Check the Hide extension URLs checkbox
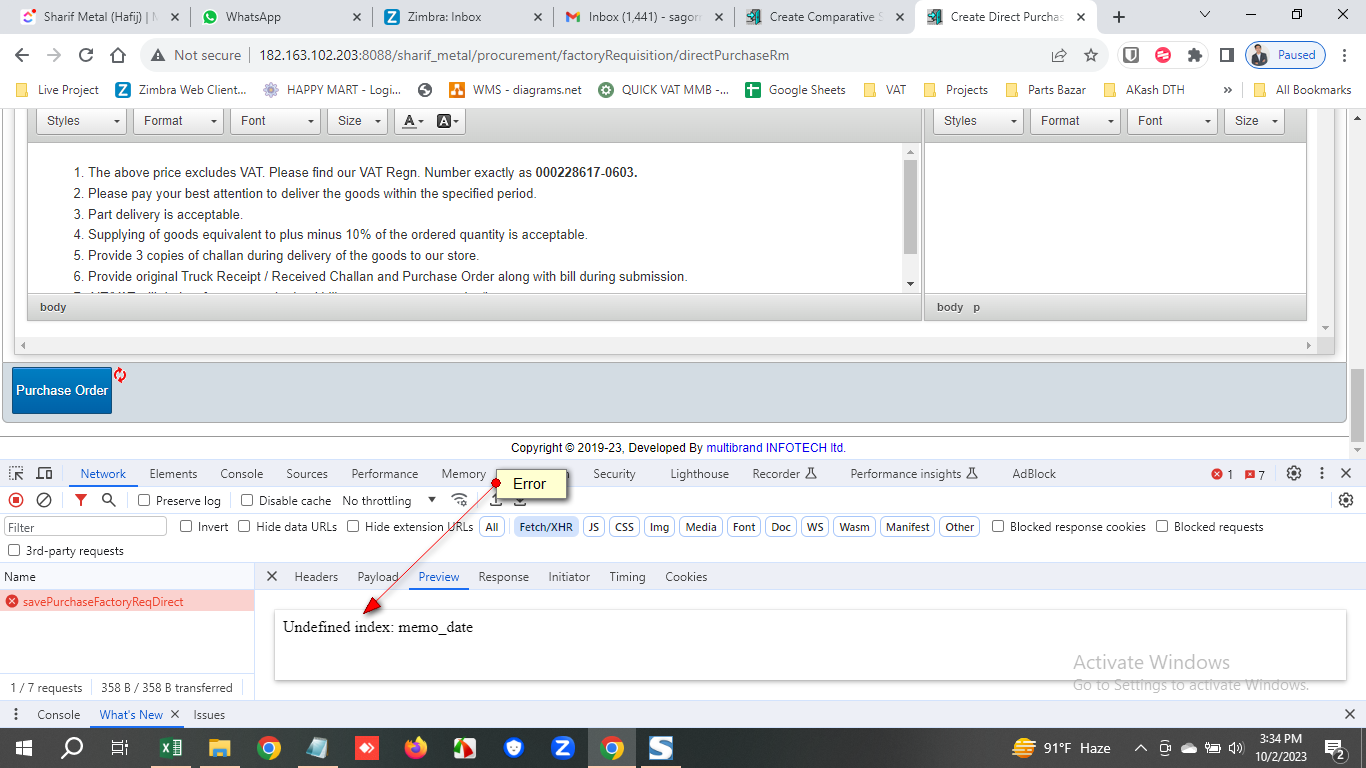Image resolution: width=1366 pixels, height=768 pixels. [x=353, y=526]
